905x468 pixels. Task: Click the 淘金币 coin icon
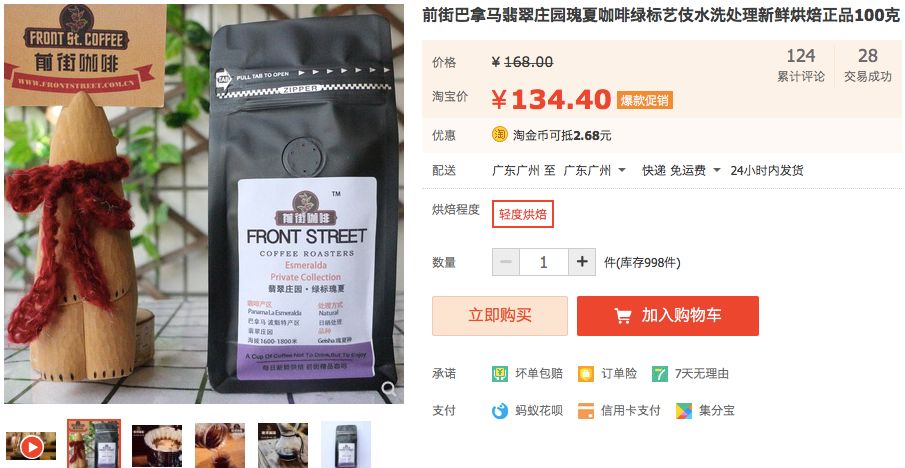[499, 134]
